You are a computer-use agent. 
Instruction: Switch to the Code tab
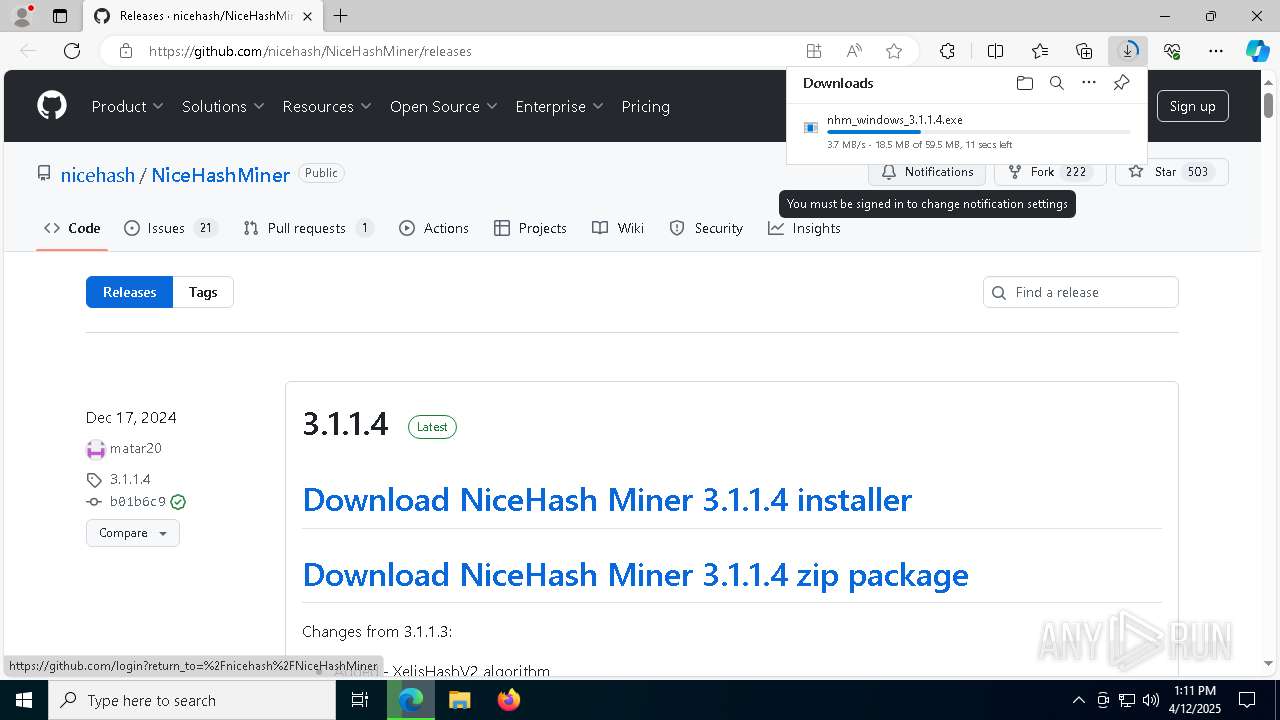click(x=72, y=228)
